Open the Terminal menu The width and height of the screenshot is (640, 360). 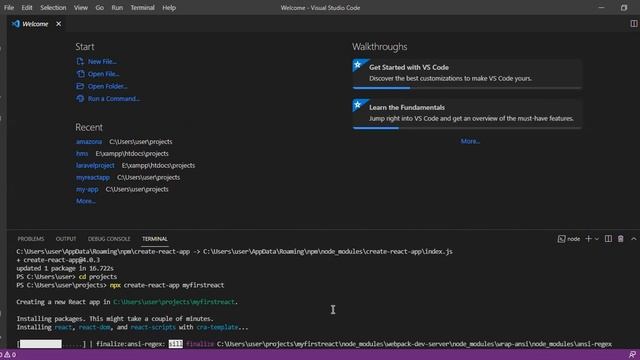click(x=142, y=8)
